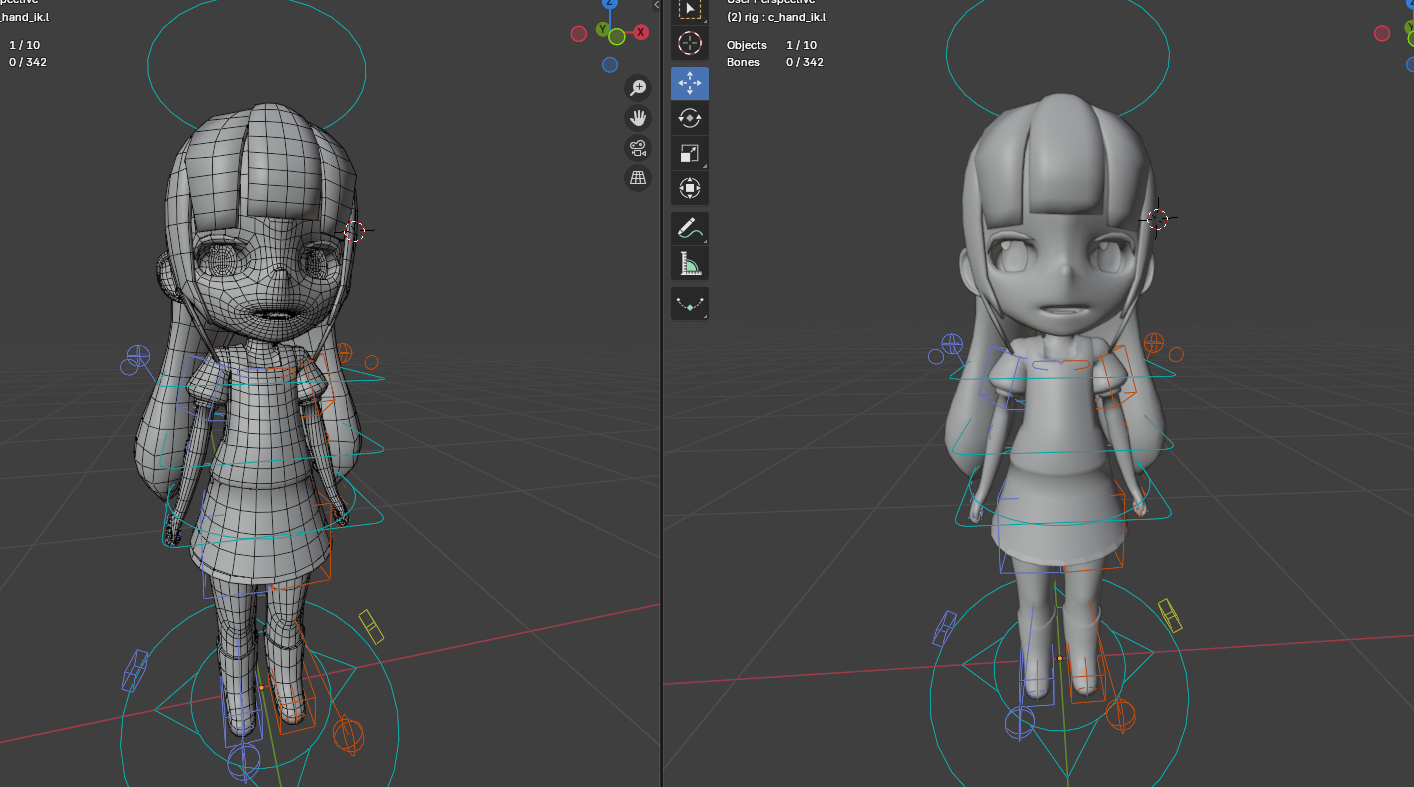Viewport: 1414px width, 787px height.
Task: Click the pan hand icon in left viewport
Action: 638,118
